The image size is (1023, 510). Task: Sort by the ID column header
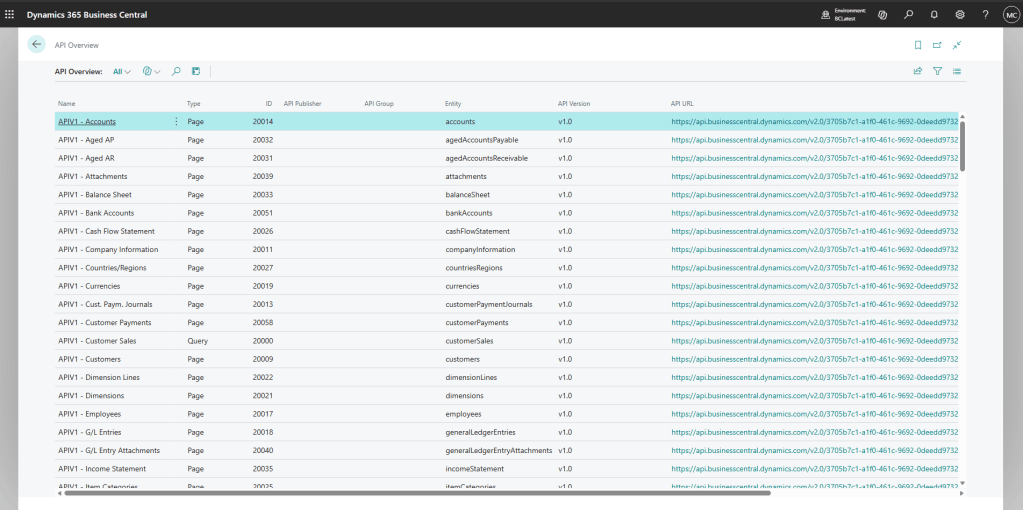click(x=269, y=104)
